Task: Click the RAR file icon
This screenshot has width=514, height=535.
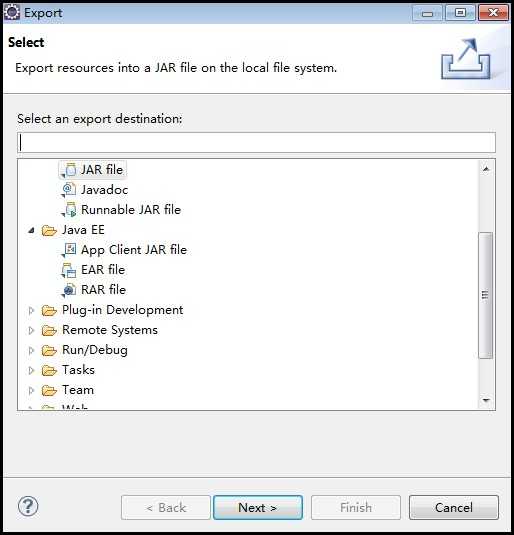Action: coord(70,290)
